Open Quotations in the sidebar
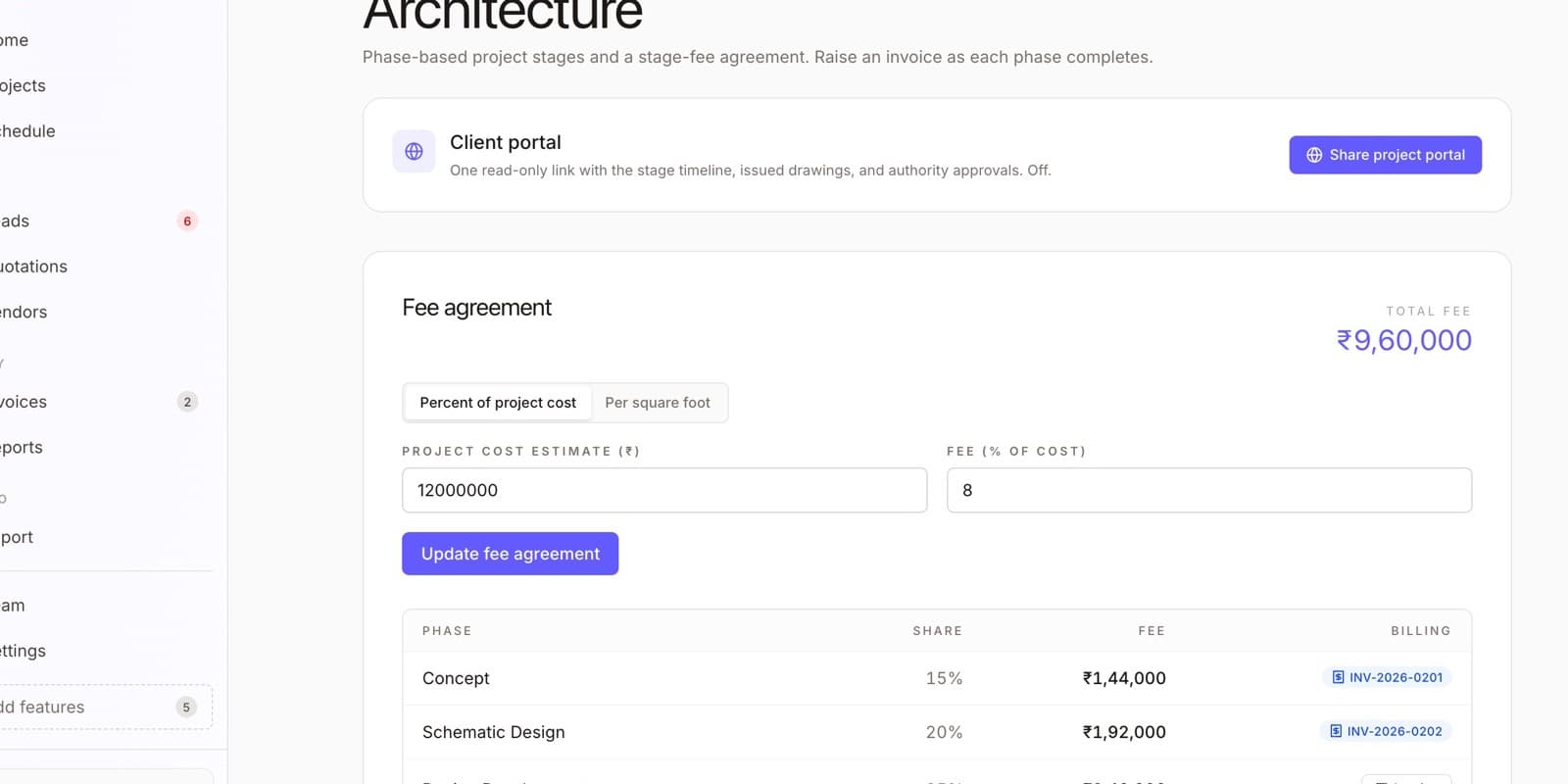1568x784 pixels. (x=33, y=267)
